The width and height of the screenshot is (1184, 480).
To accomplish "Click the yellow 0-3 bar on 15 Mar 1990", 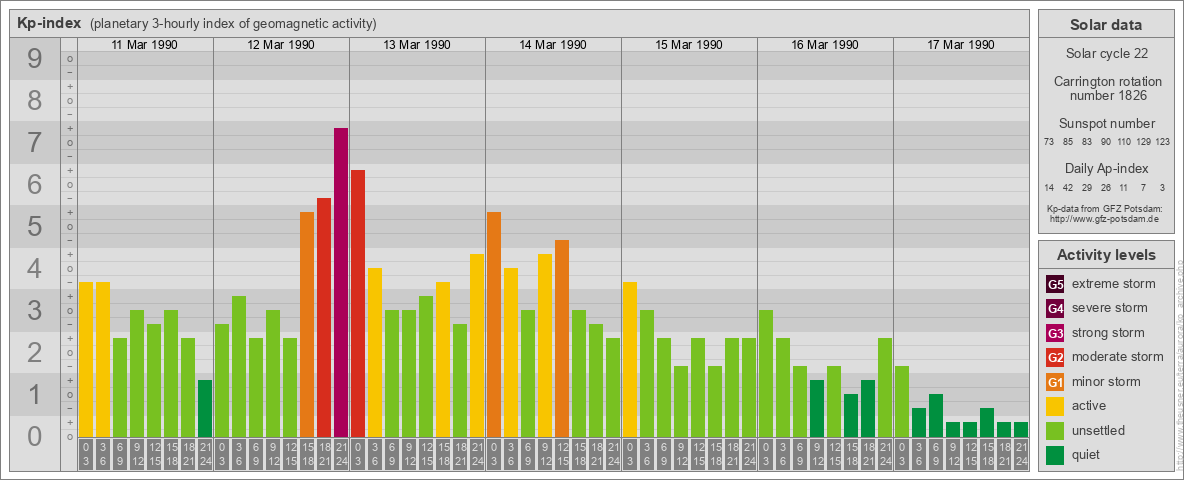I will 630,359.
